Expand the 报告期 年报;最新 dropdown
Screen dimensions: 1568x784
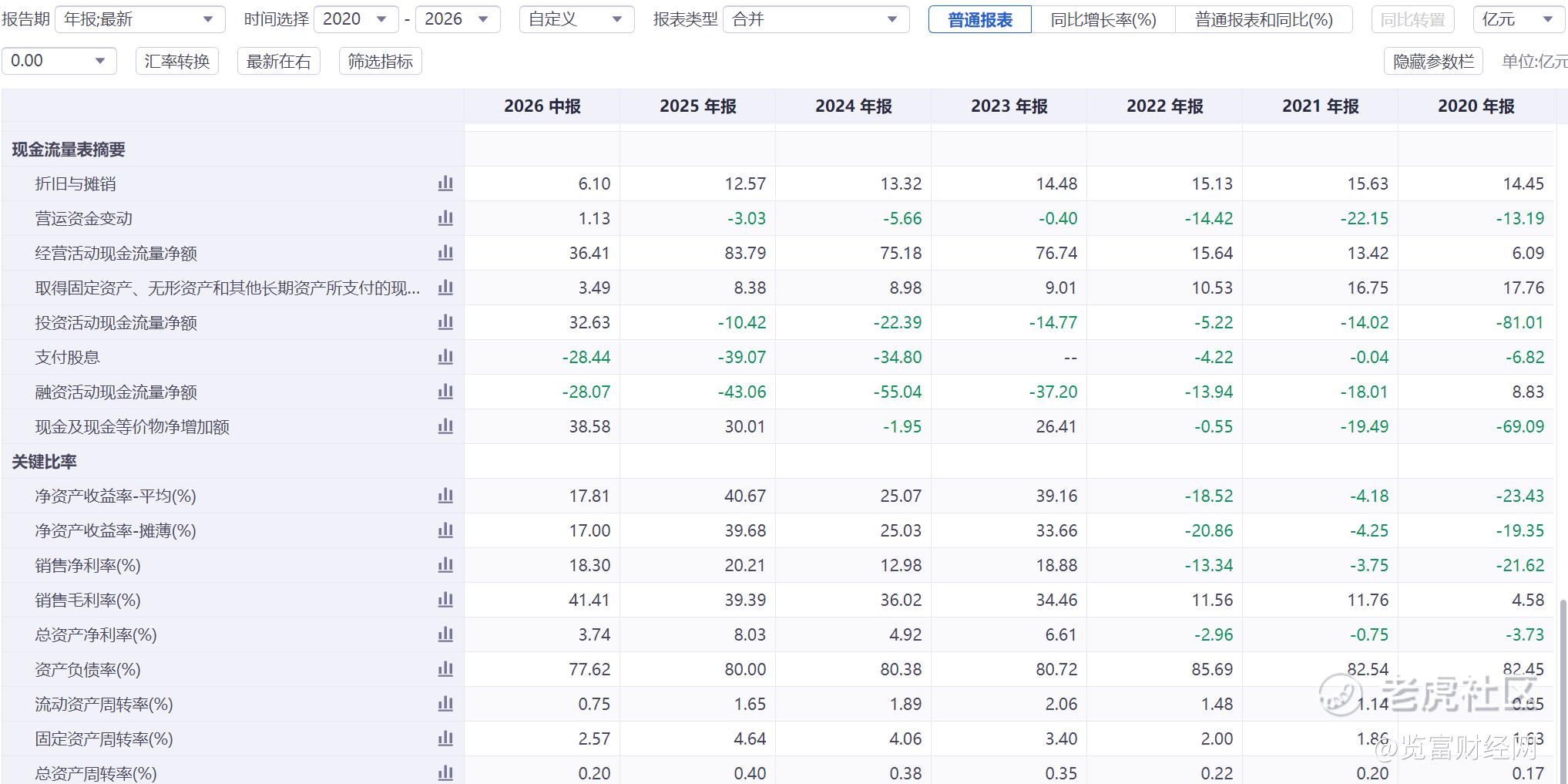pyautogui.click(x=140, y=19)
